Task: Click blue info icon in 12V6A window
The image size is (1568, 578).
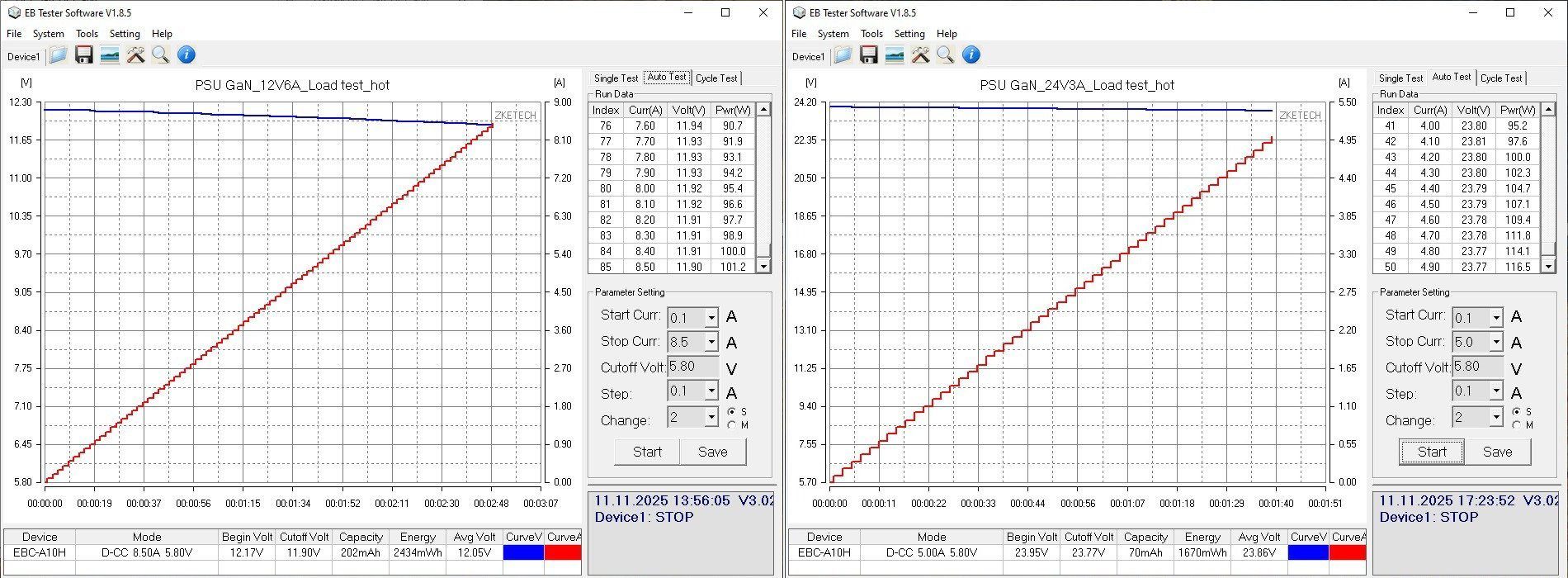Action: (187, 55)
